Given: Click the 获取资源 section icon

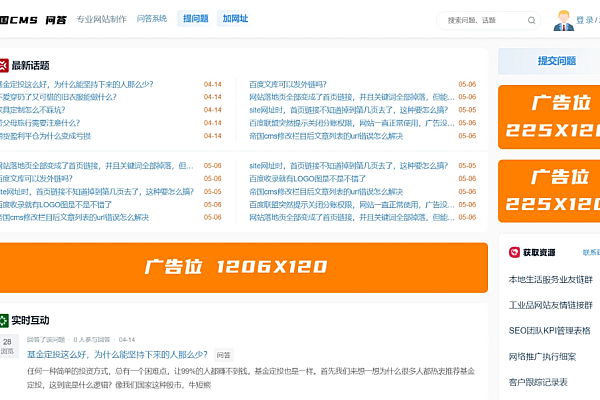Looking at the screenshot, I should click(x=515, y=252).
